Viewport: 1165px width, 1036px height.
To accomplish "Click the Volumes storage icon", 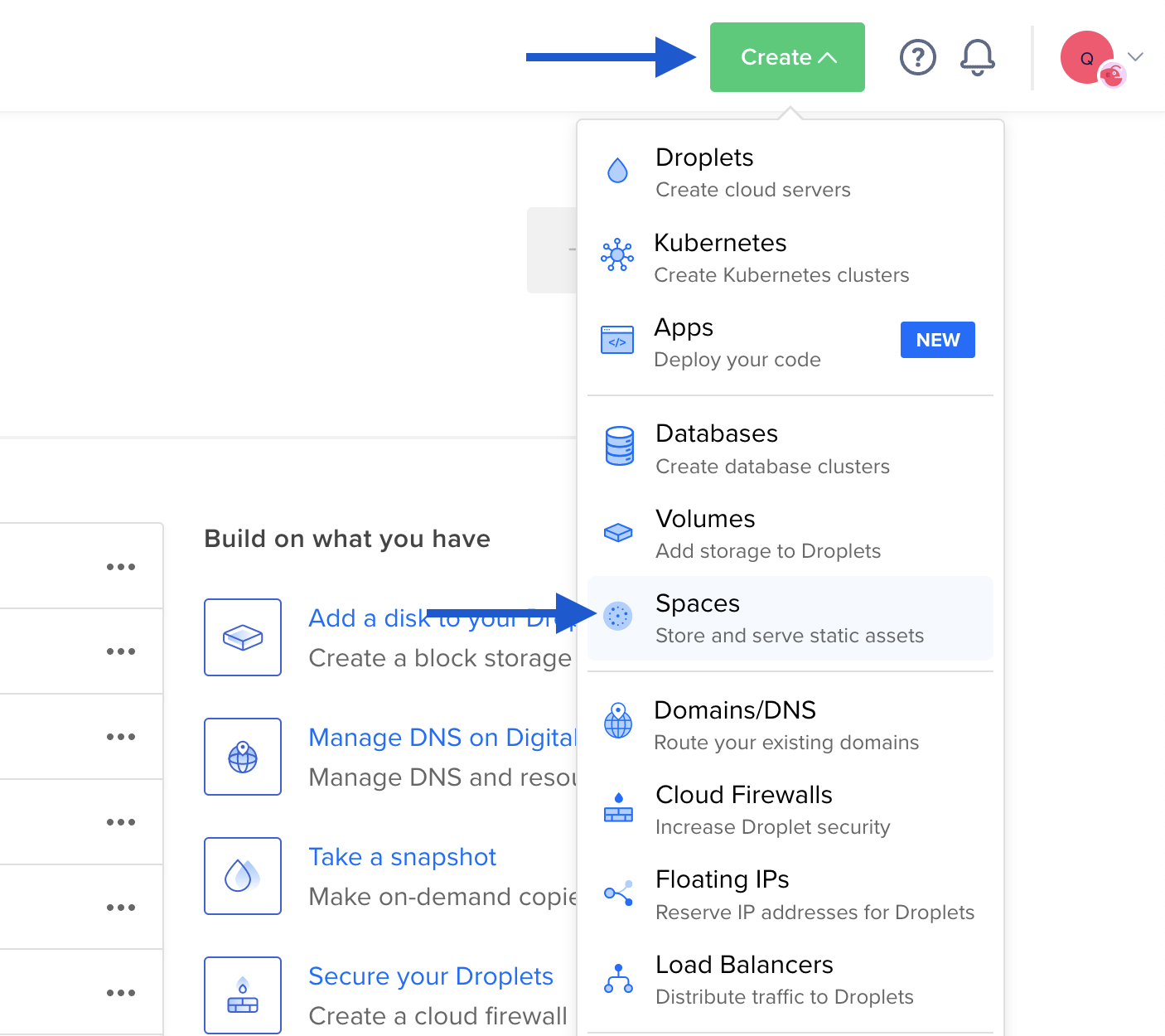I will tap(617, 532).
